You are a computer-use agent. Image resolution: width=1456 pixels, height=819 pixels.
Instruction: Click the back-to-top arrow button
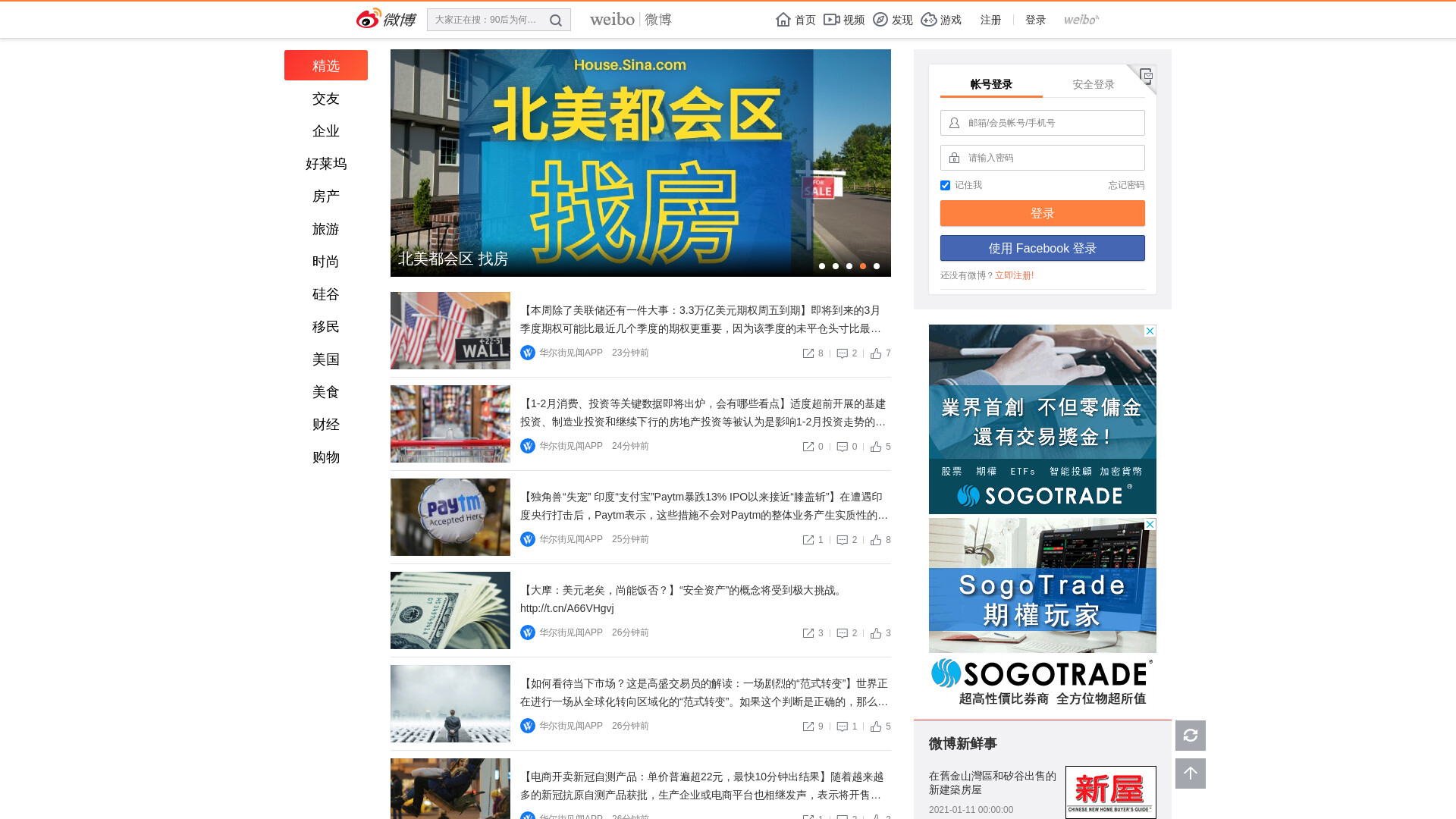tap(1191, 773)
